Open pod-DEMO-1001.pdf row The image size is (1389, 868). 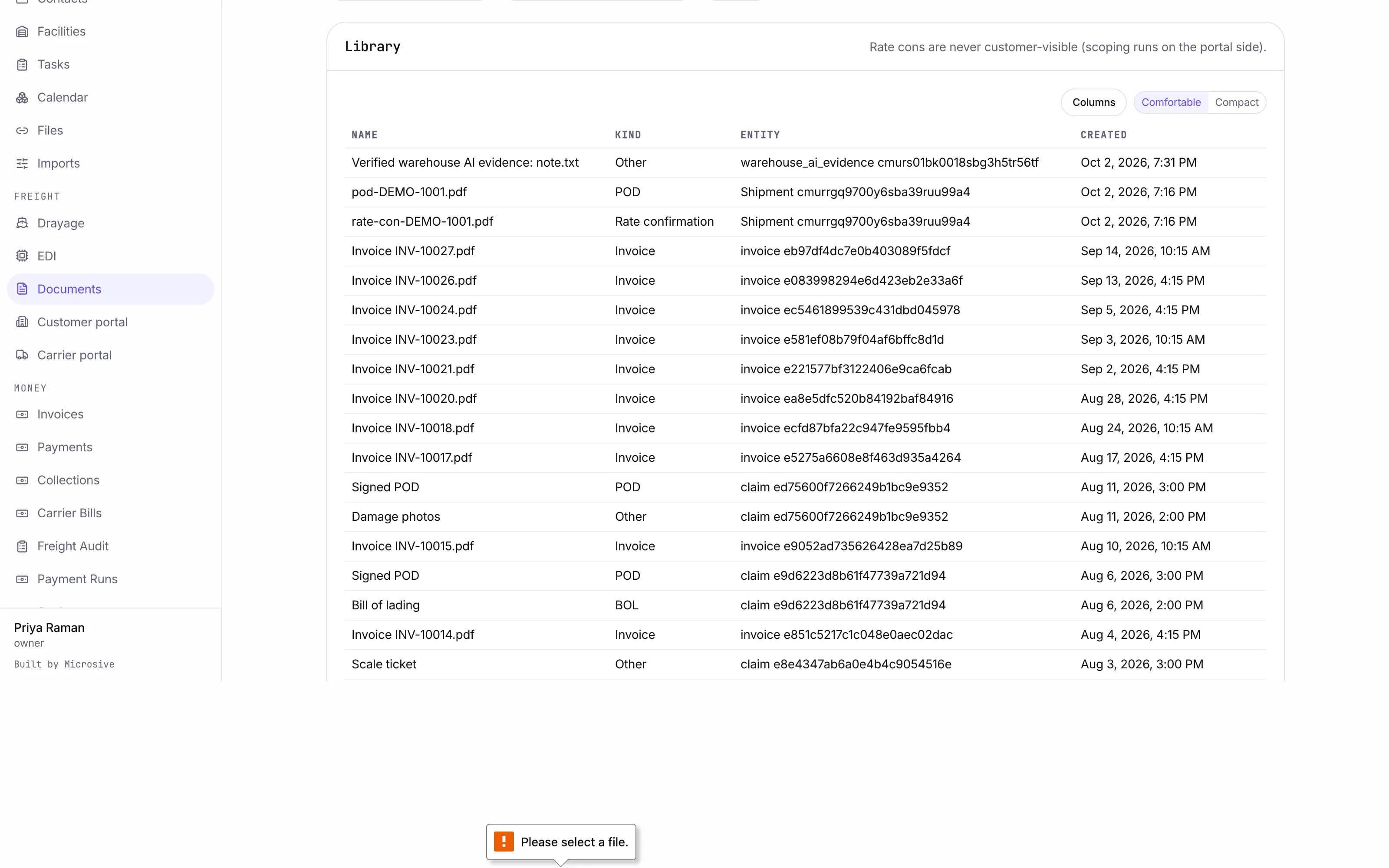pos(805,192)
